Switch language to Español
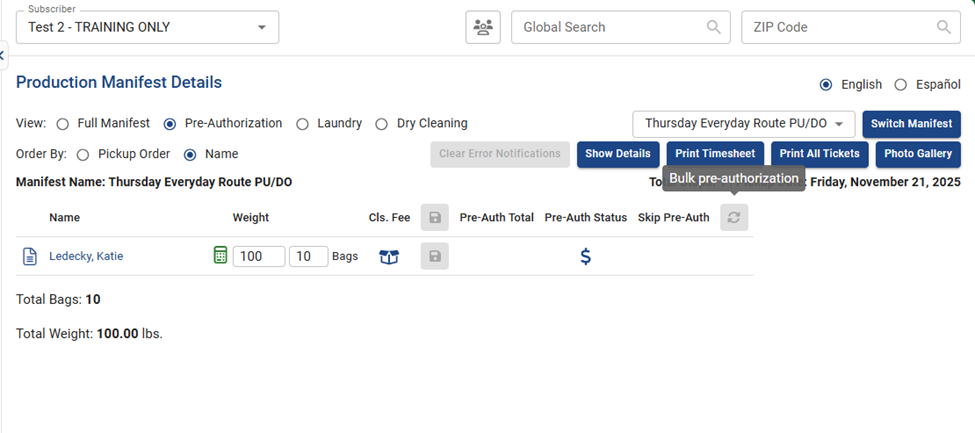 pyautogui.click(x=901, y=85)
